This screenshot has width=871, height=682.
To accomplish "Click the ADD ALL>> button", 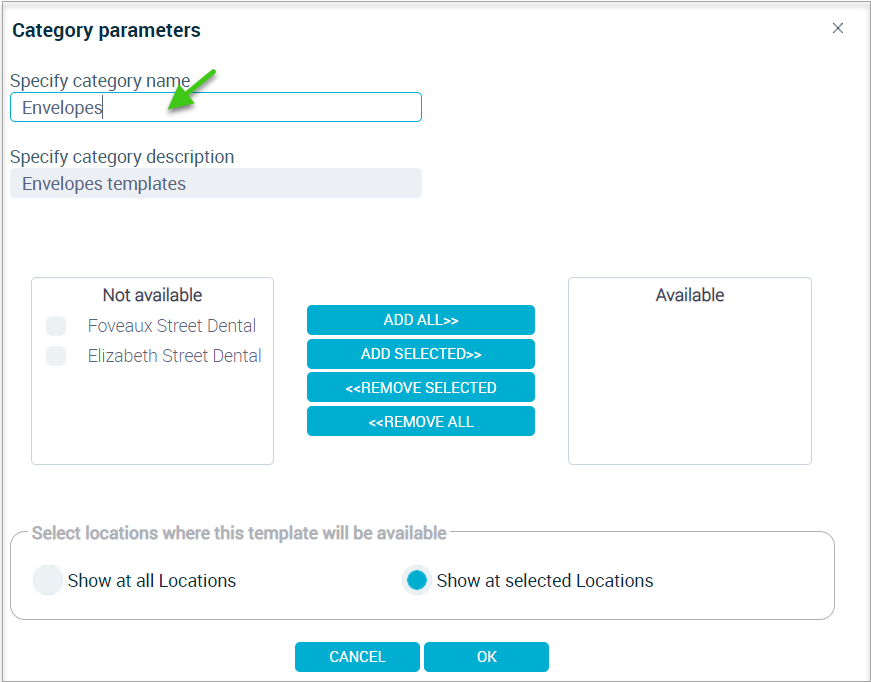I will 421,320.
